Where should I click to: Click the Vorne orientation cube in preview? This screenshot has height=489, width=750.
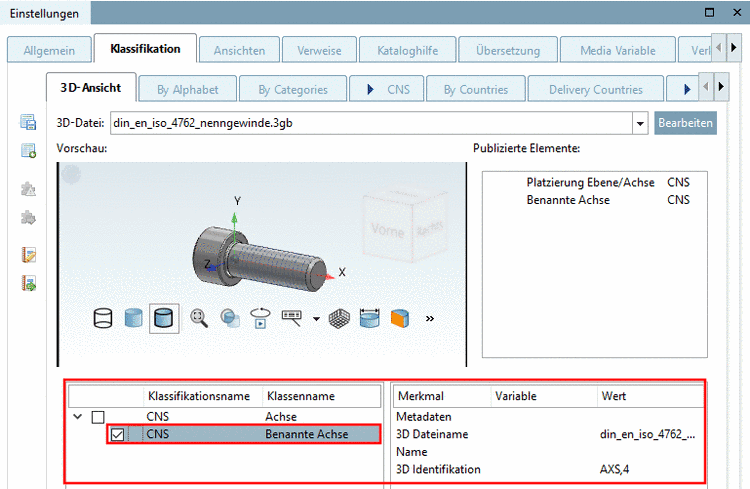[x=404, y=227]
